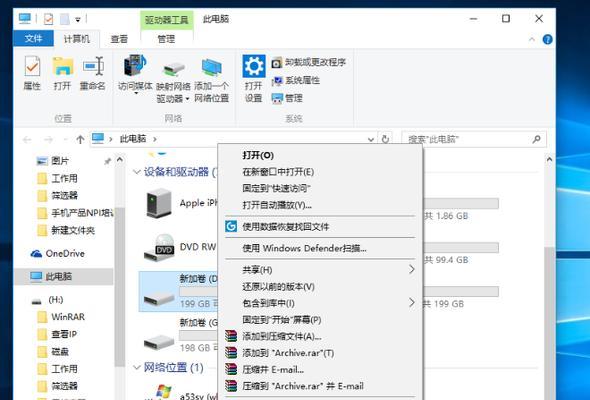Screen dimensions: 590x400
Task: Select the DVD RW drive icon
Action: [159, 248]
